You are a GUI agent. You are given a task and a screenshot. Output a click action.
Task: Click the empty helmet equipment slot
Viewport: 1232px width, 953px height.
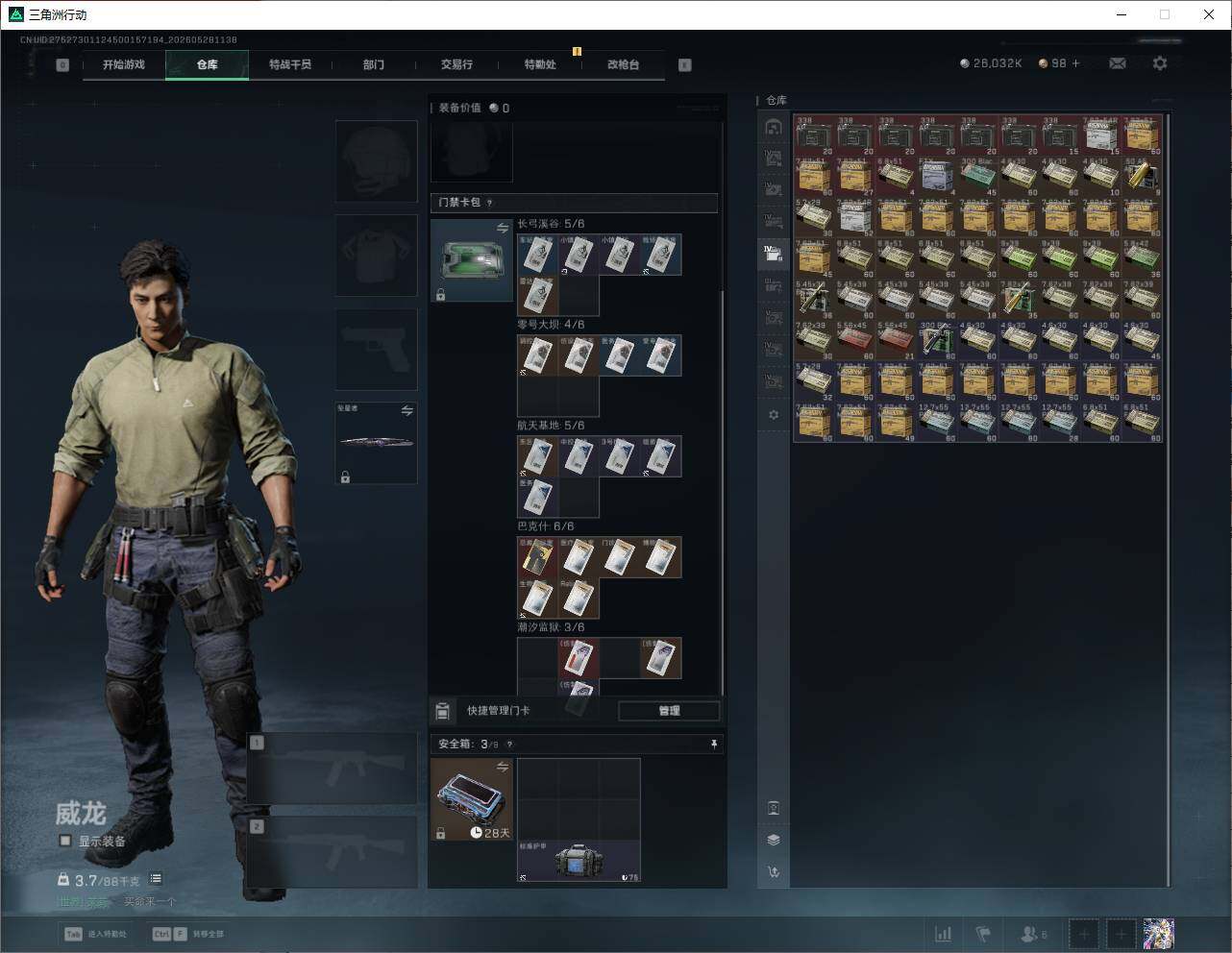(376, 160)
